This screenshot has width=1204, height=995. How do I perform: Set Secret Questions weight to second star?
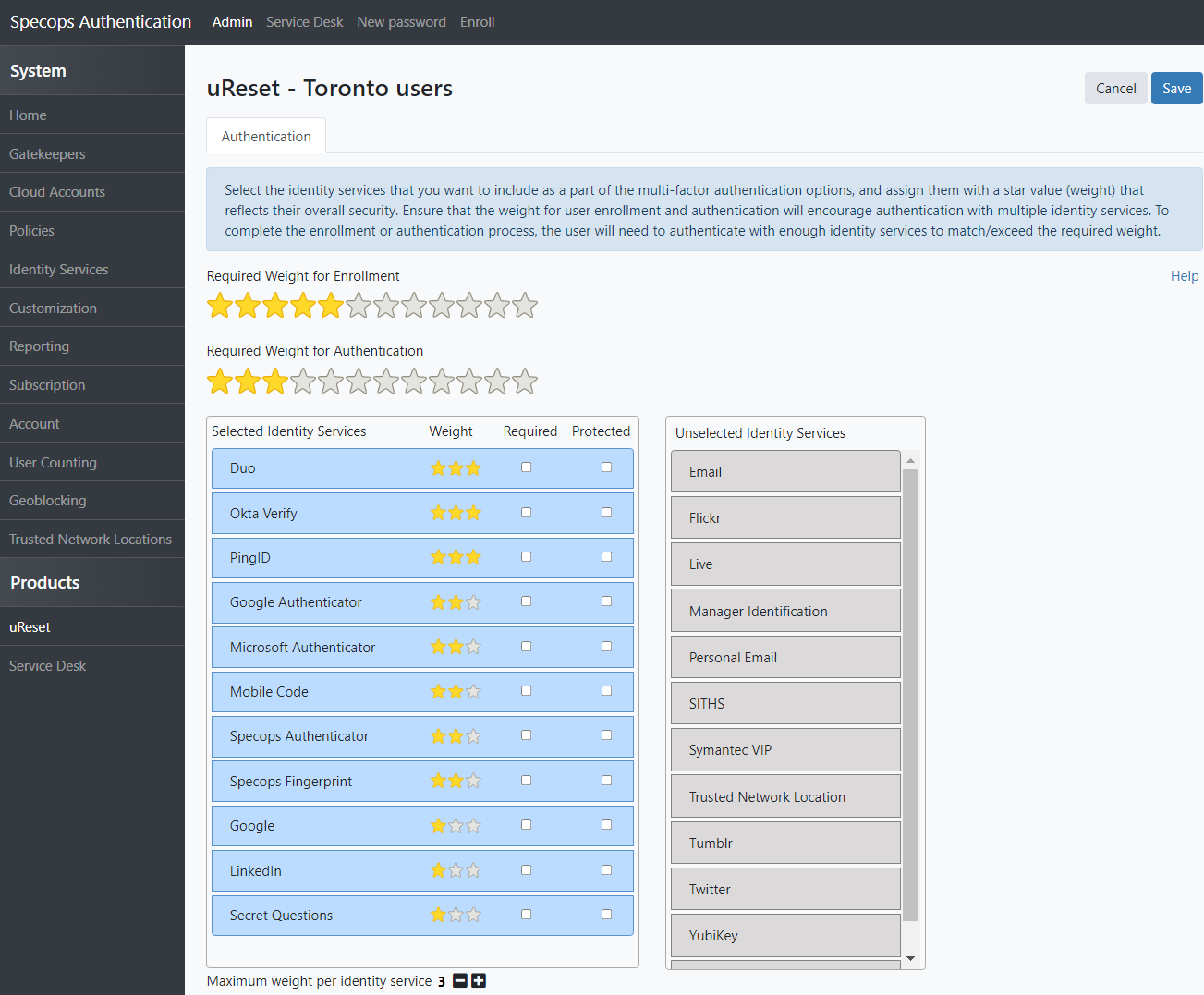coord(456,915)
